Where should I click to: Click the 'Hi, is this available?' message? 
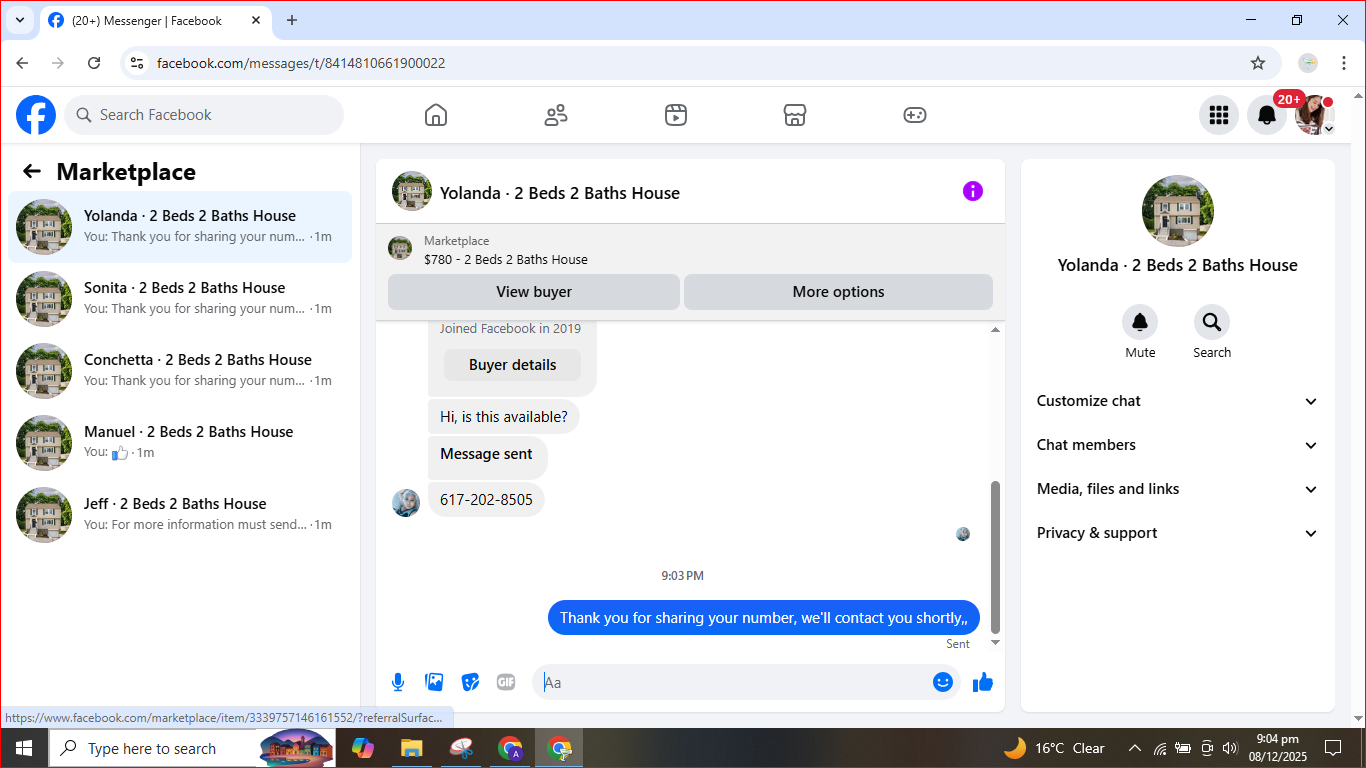pyautogui.click(x=504, y=417)
